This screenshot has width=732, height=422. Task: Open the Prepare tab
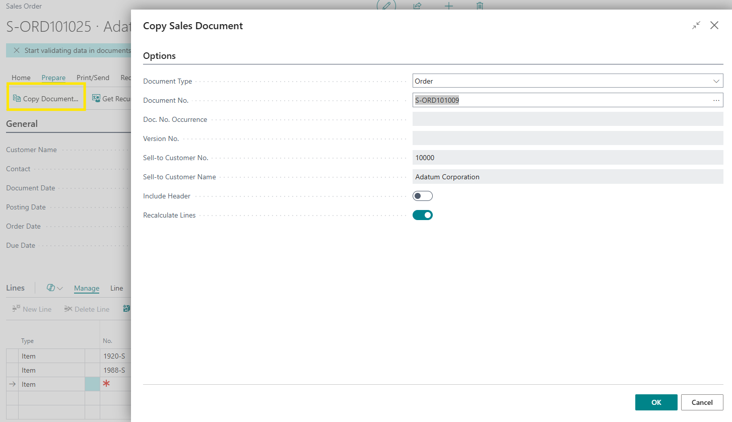coord(53,77)
